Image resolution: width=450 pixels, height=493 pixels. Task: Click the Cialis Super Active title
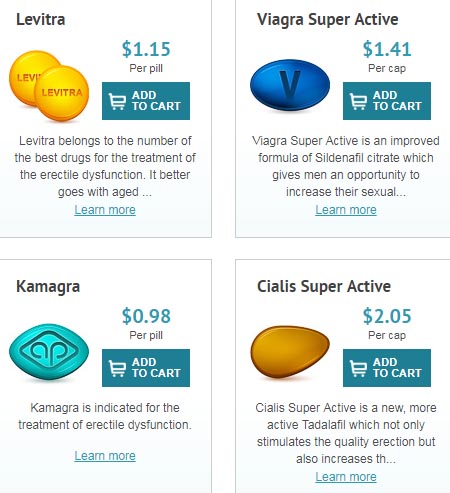(324, 287)
